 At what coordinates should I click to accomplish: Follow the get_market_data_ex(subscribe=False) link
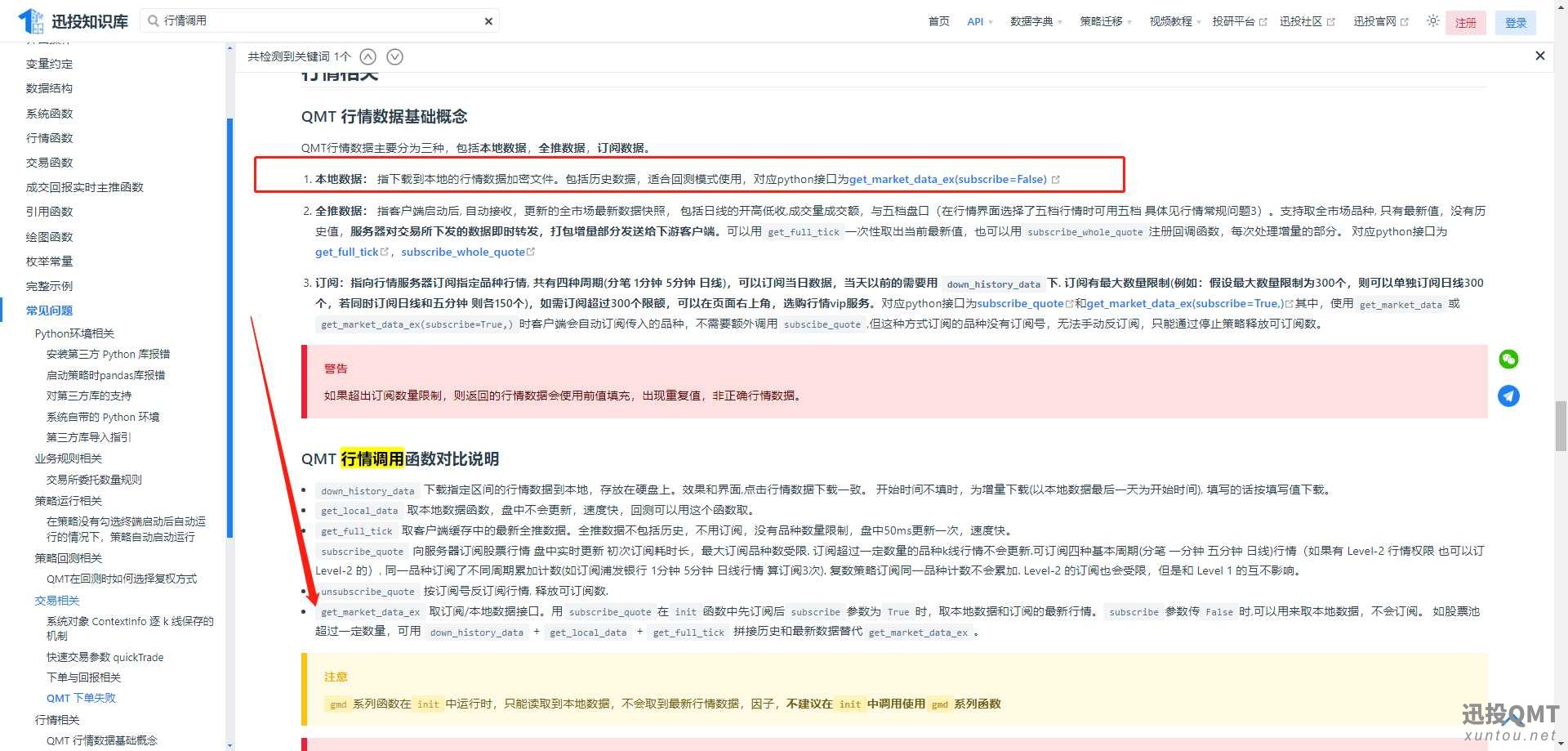coord(954,179)
